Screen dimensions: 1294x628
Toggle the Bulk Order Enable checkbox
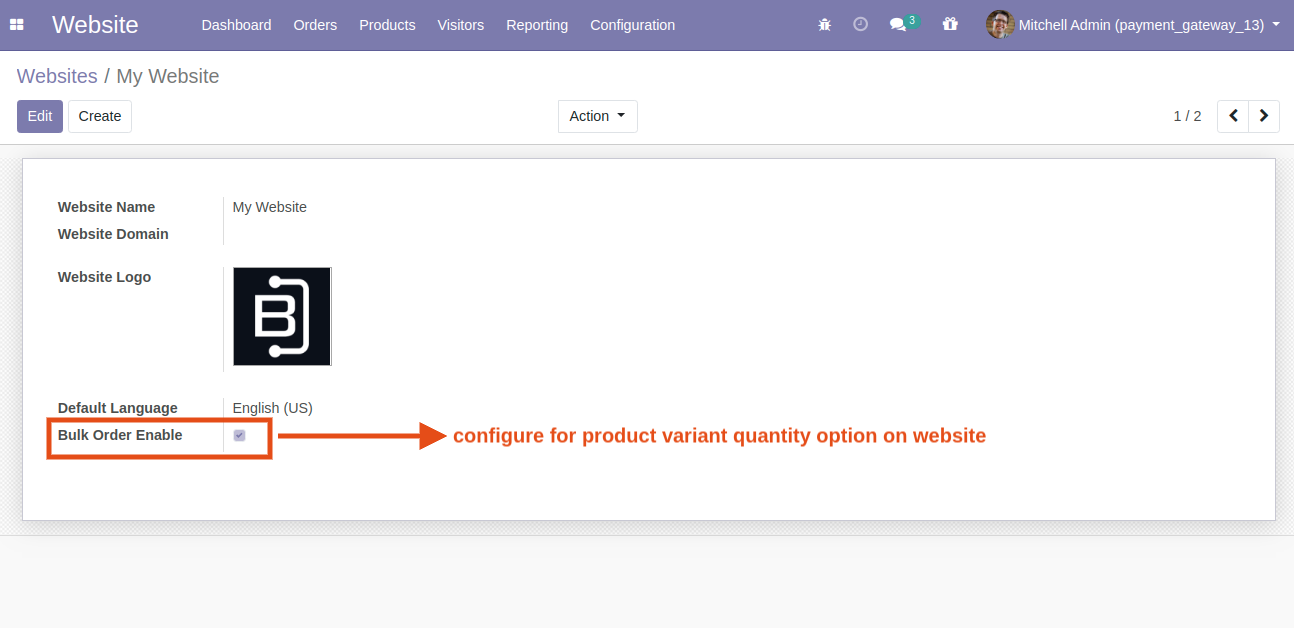(239, 435)
